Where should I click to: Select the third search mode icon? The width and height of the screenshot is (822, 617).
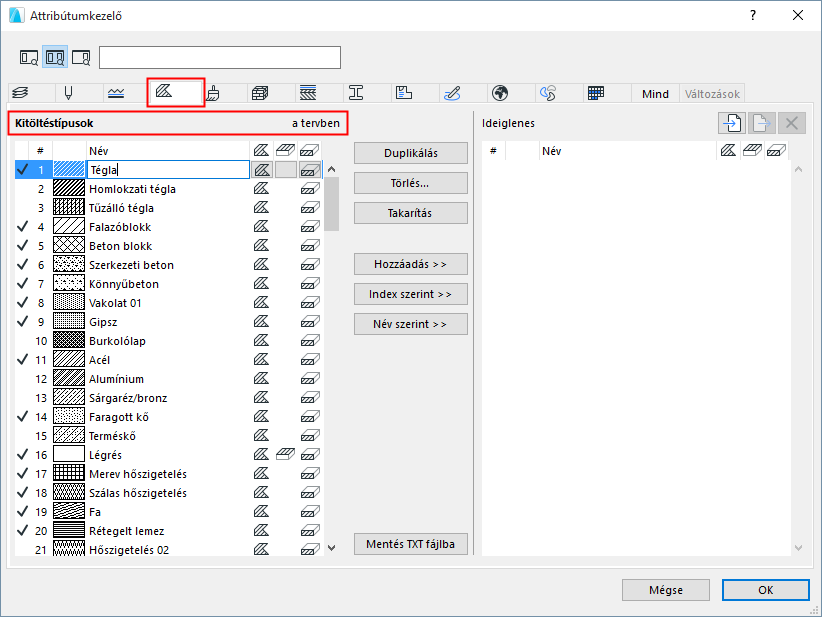click(81, 57)
